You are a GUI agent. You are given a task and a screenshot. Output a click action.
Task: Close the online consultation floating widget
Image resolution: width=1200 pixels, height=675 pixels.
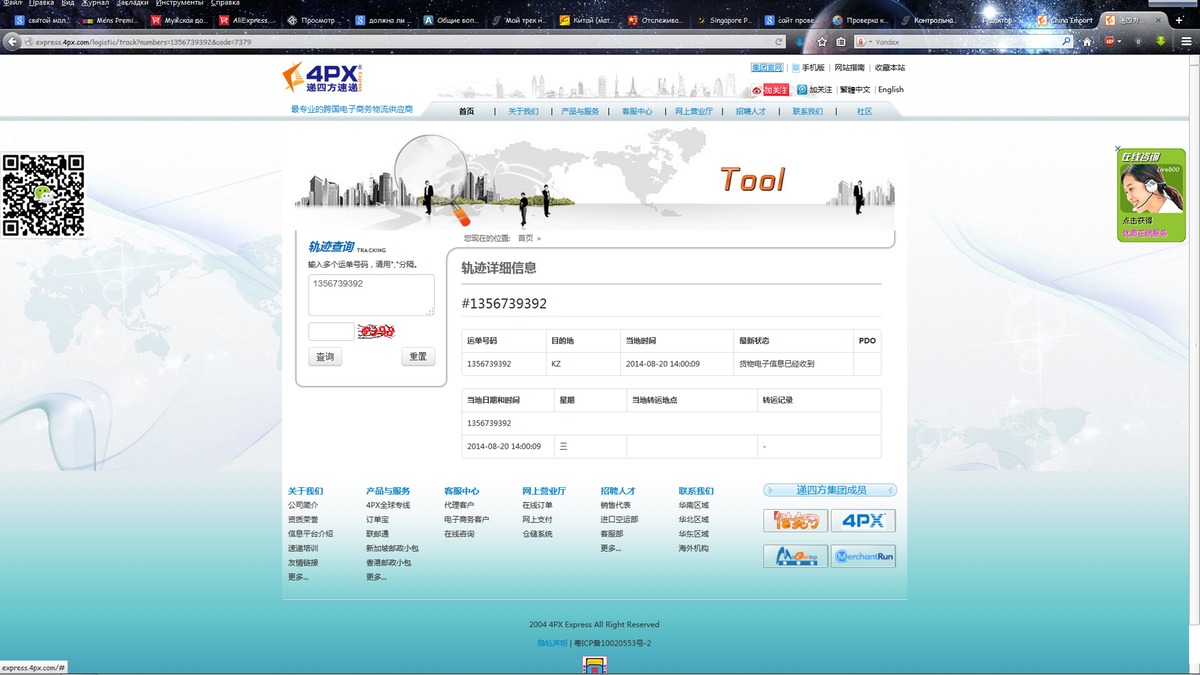1118,149
